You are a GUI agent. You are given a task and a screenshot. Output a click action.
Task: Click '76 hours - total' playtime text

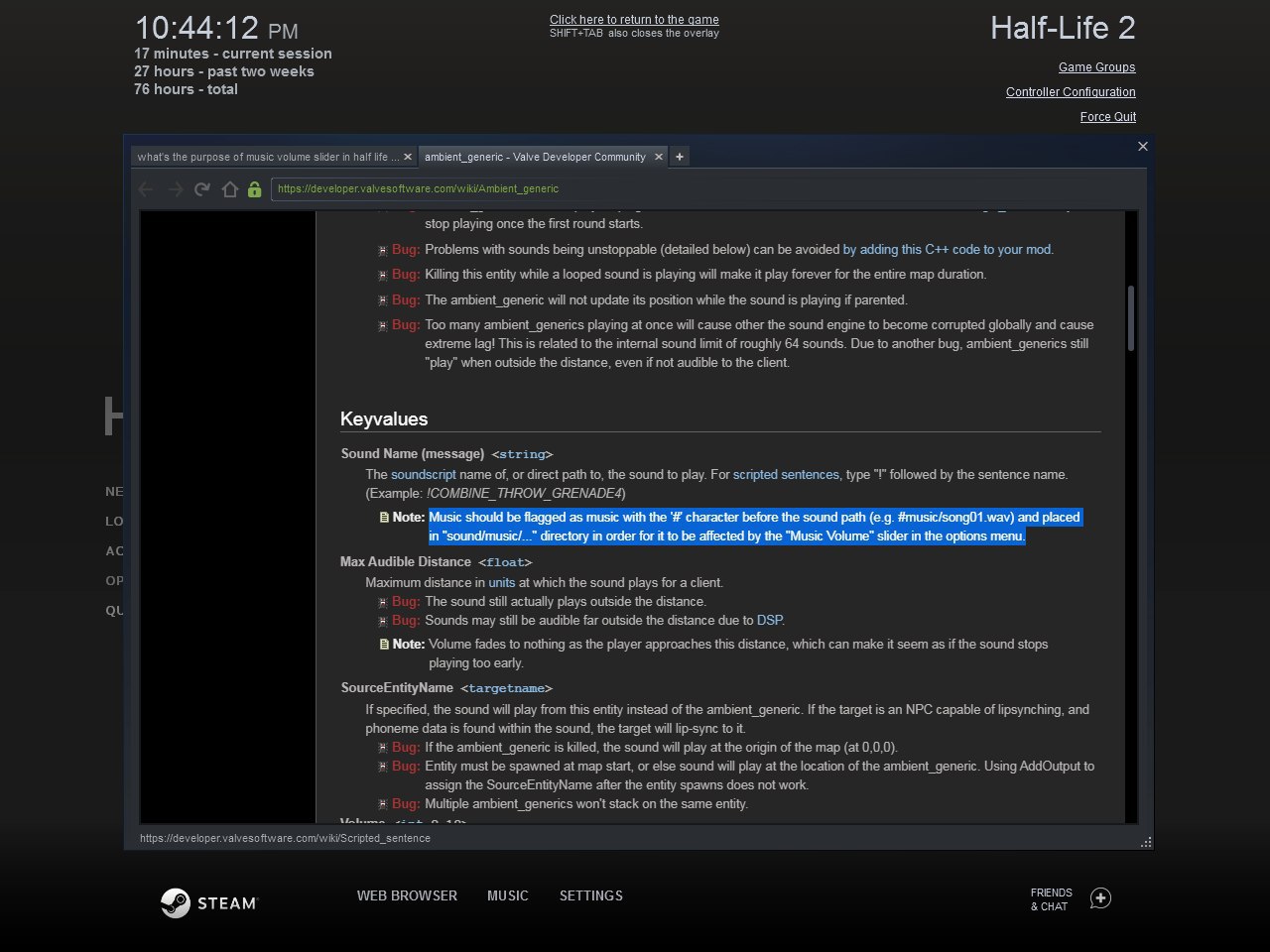coord(186,89)
